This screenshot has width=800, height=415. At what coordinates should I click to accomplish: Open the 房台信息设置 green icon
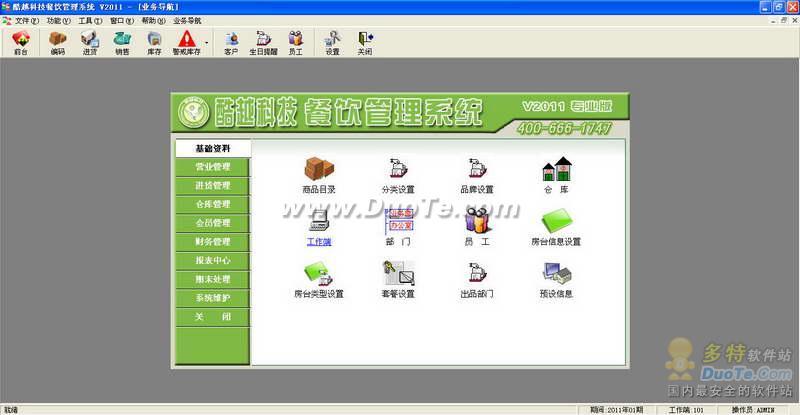pyautogui.click(x=556, y=221)
